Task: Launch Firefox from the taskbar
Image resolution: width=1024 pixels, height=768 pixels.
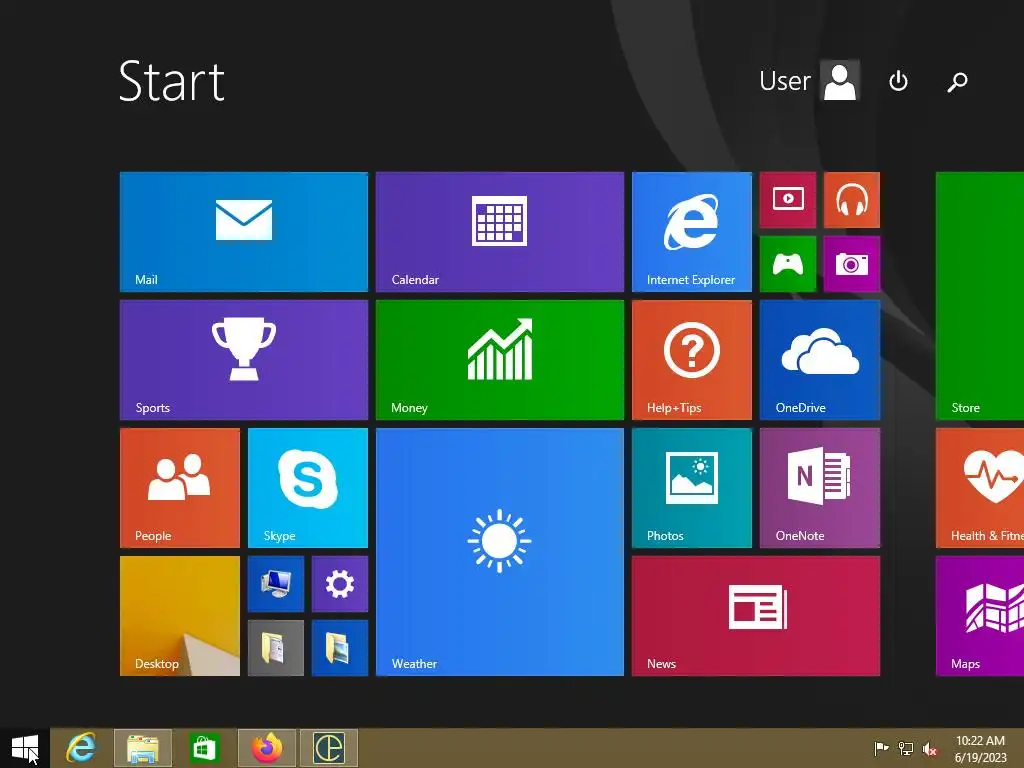Action: click(x=267, y=748)
